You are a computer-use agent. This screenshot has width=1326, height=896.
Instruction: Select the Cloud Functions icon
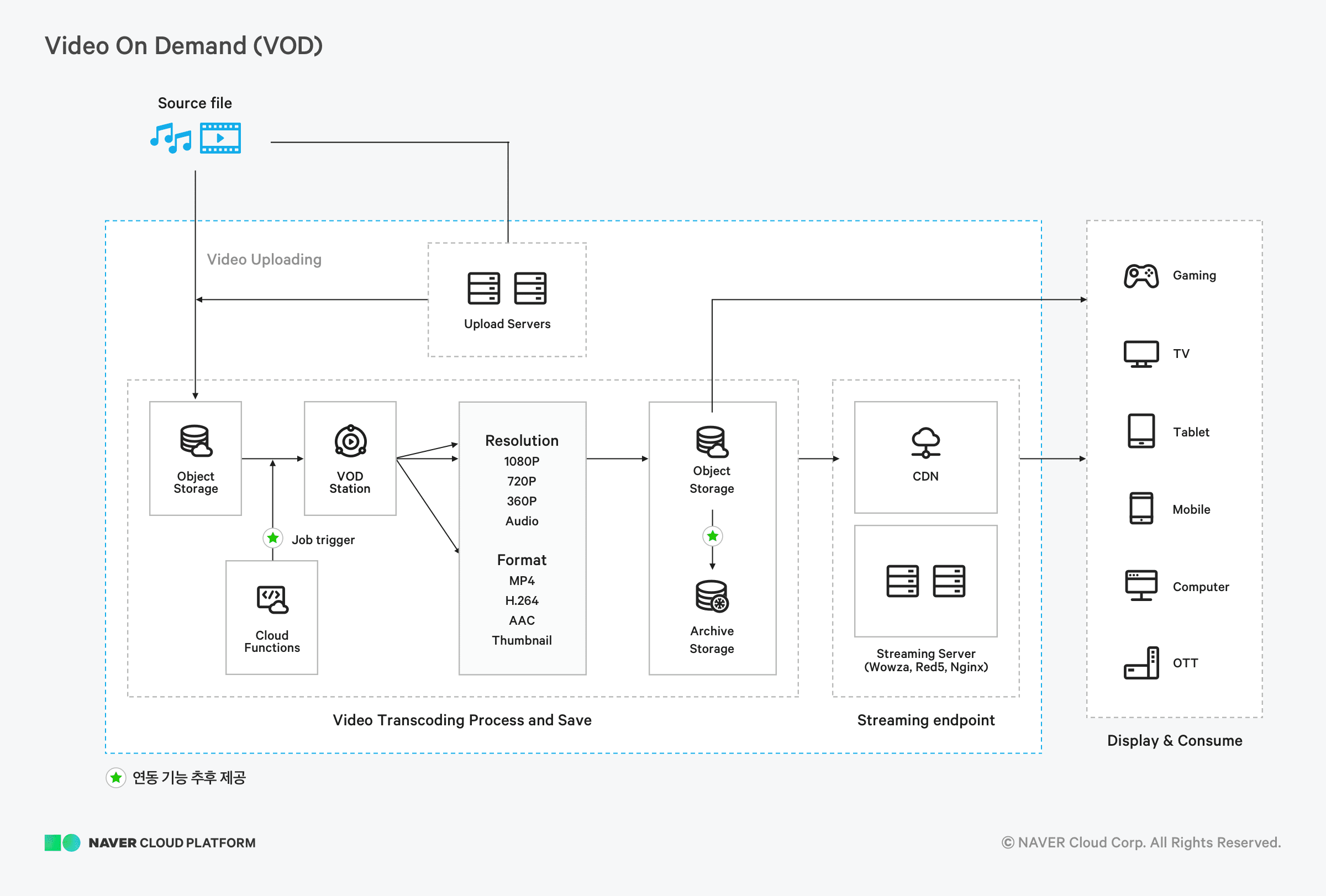tap(272, 599)
